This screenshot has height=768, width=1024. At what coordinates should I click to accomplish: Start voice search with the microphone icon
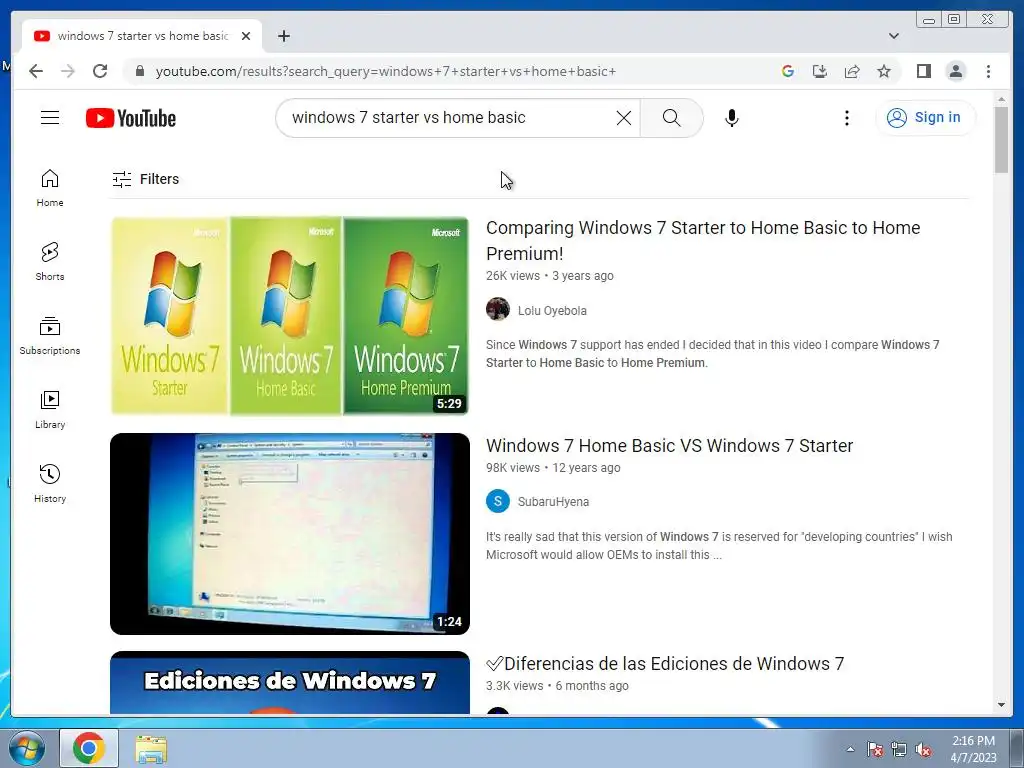[731, 118]
